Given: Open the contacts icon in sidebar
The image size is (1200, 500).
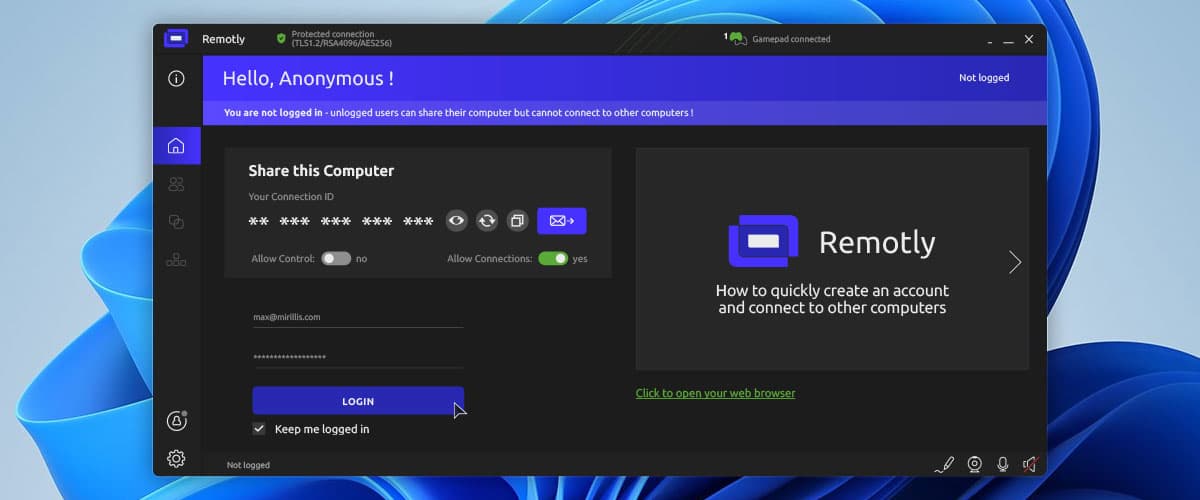Looking at the screenshot, I should point(176,184).
